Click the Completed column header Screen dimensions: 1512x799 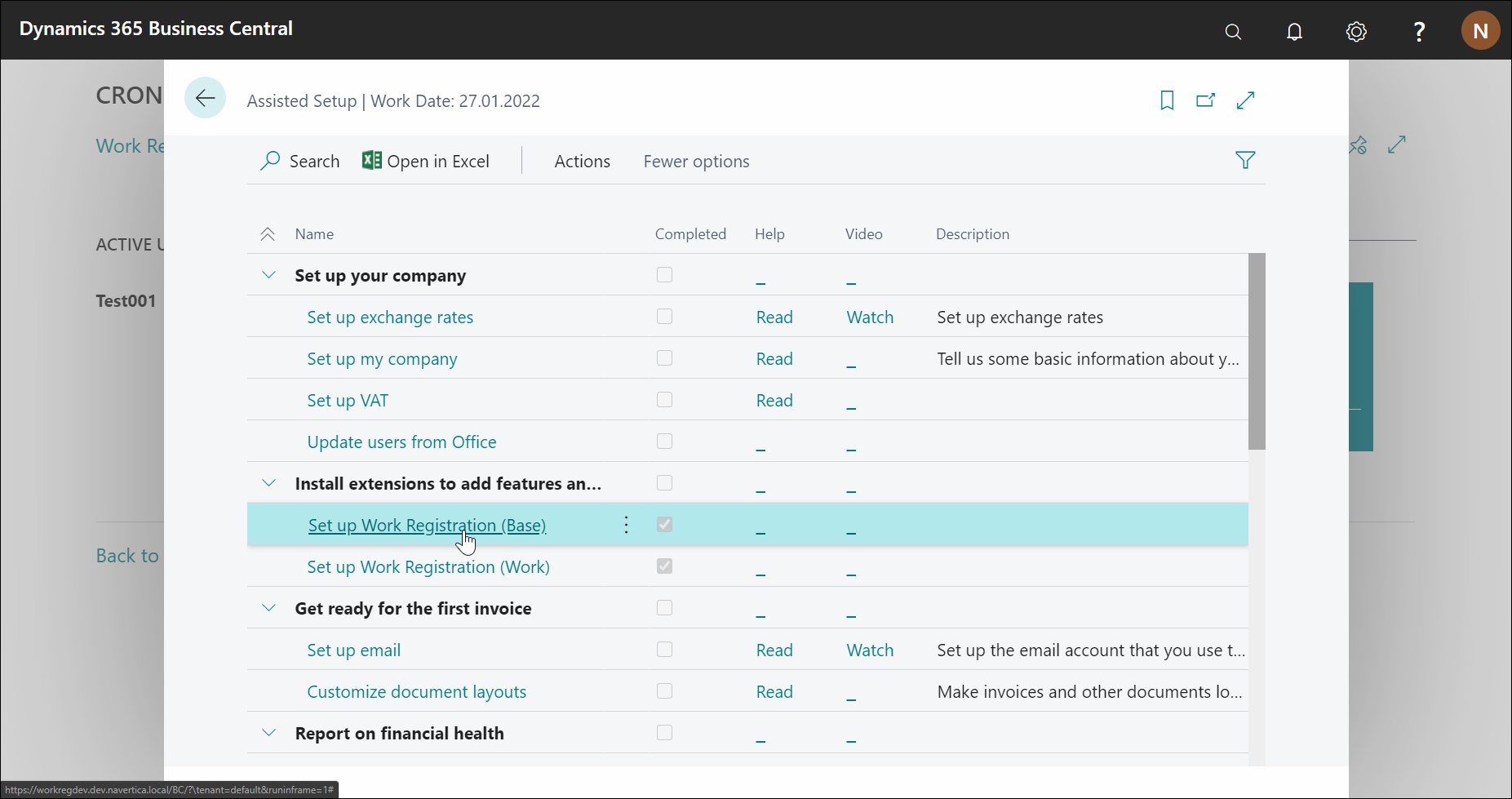[690, 234]
